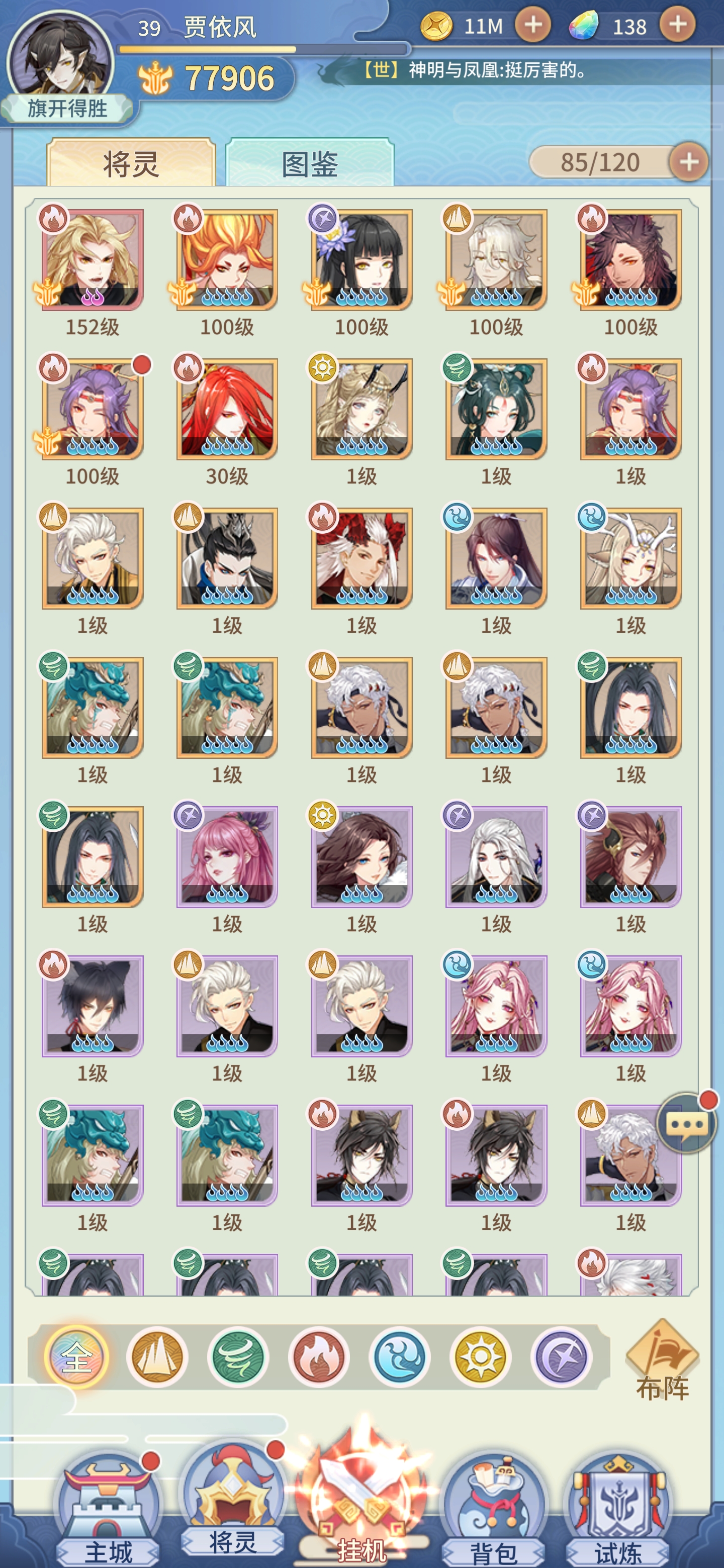Select the wind element filter icon
The height and width of the screenshot is (1568, 724).
click(237, 1358)
